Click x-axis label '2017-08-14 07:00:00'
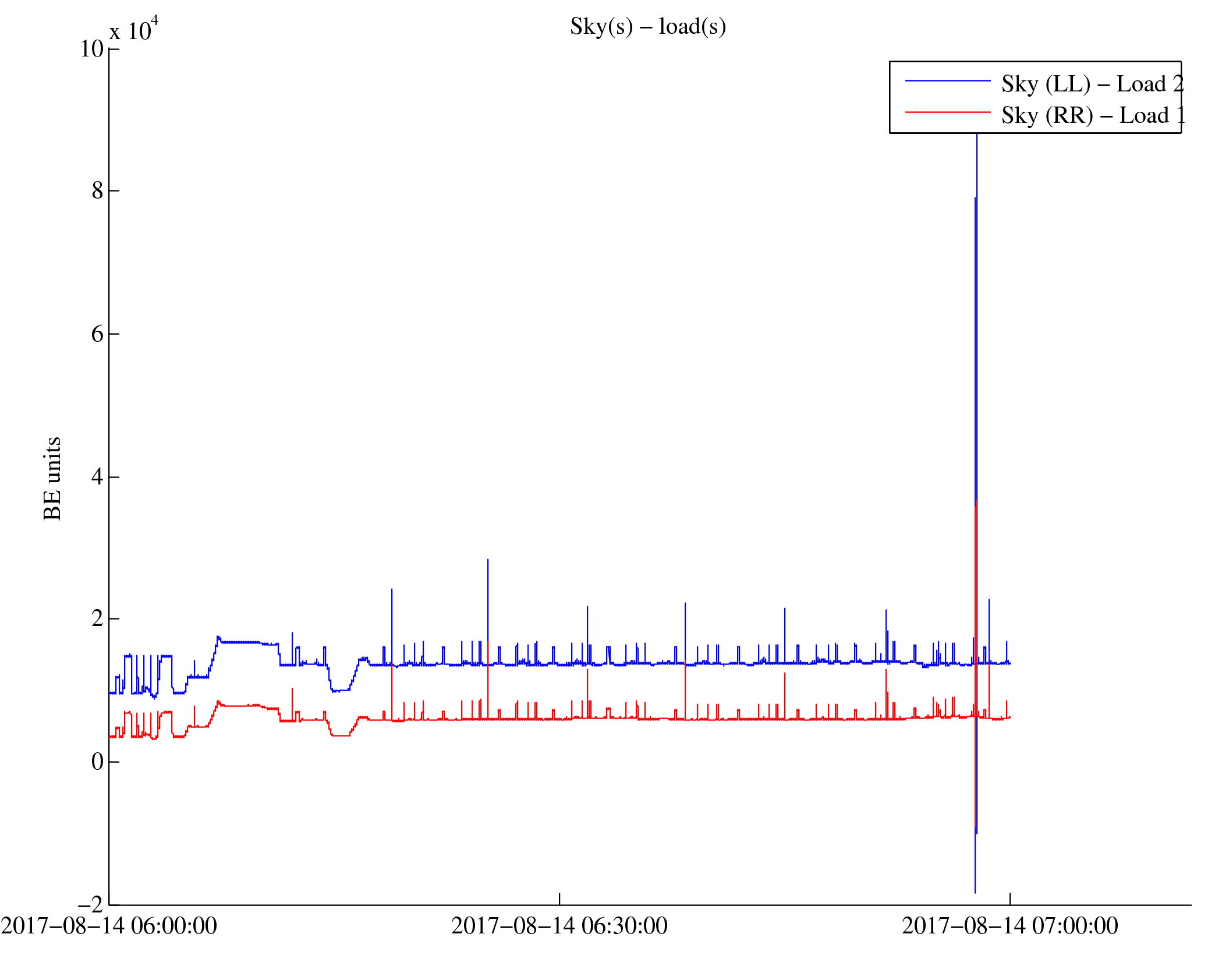 [x=1010, y=926]
